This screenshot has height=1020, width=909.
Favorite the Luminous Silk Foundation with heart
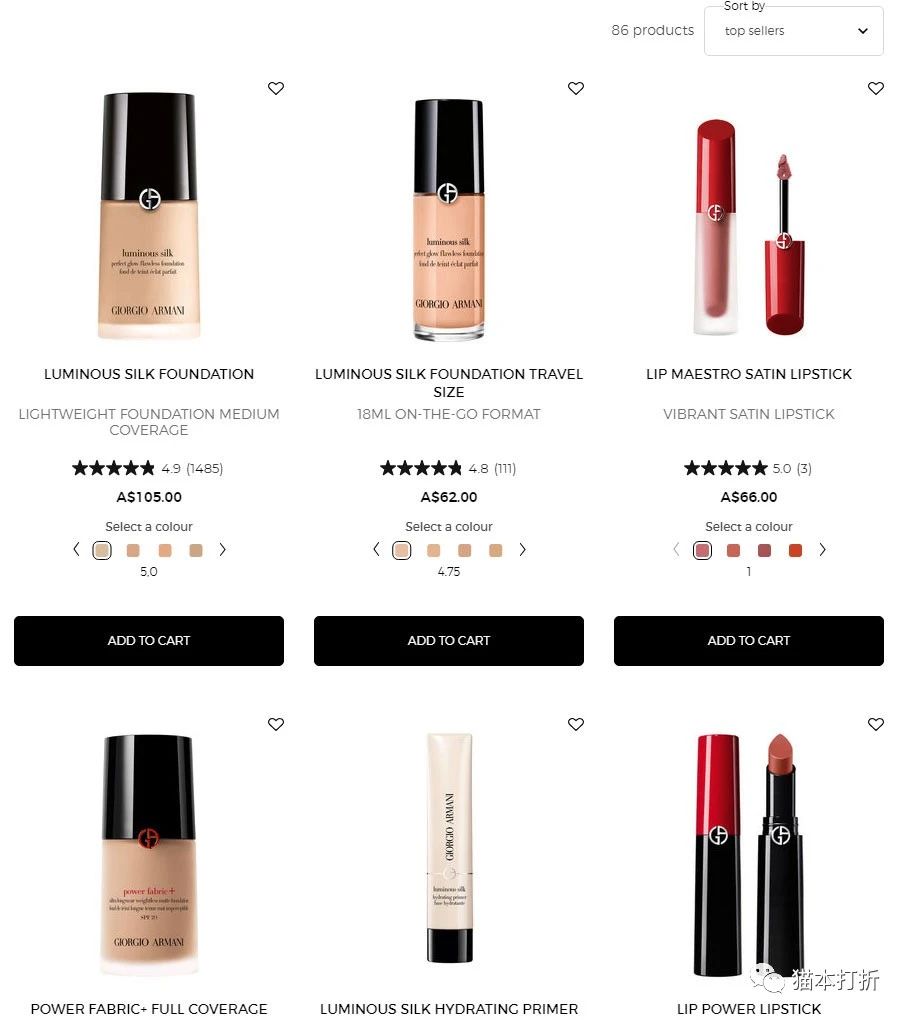tap(276, 88)
